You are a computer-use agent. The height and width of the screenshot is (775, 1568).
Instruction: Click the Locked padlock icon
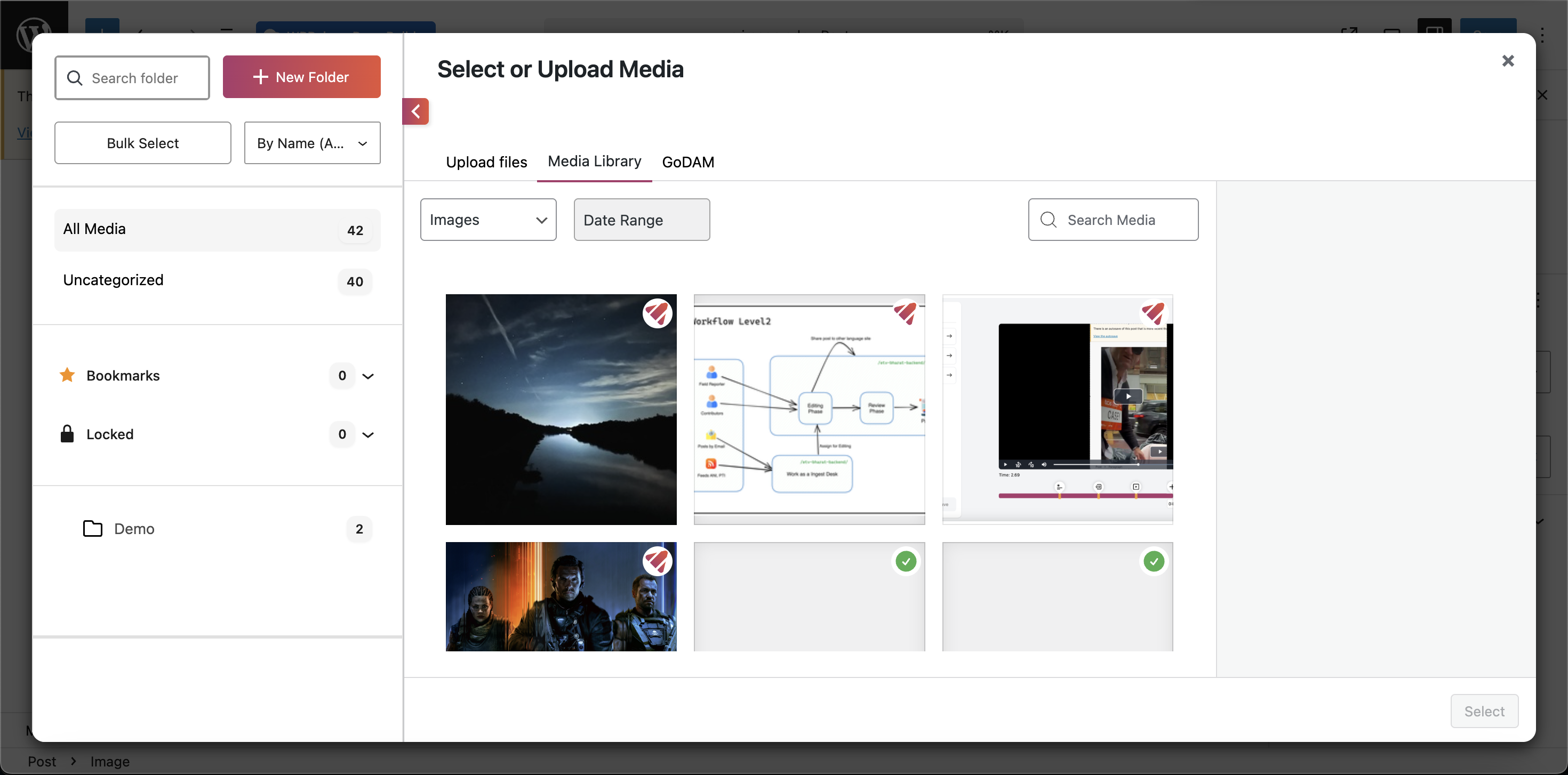(67, 434)
